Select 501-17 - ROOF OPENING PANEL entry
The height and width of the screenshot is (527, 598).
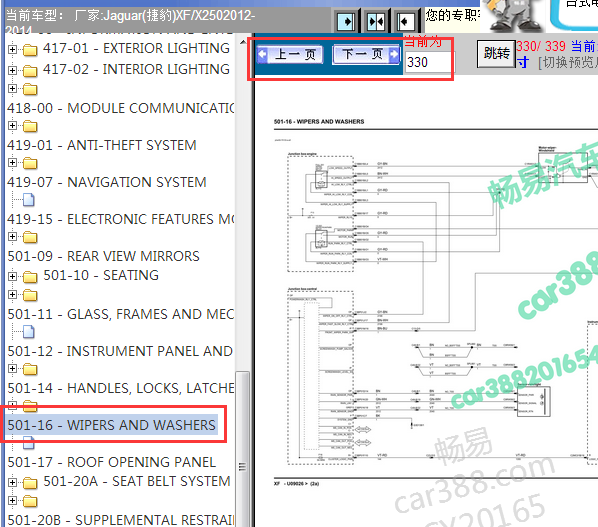(111, 462)
